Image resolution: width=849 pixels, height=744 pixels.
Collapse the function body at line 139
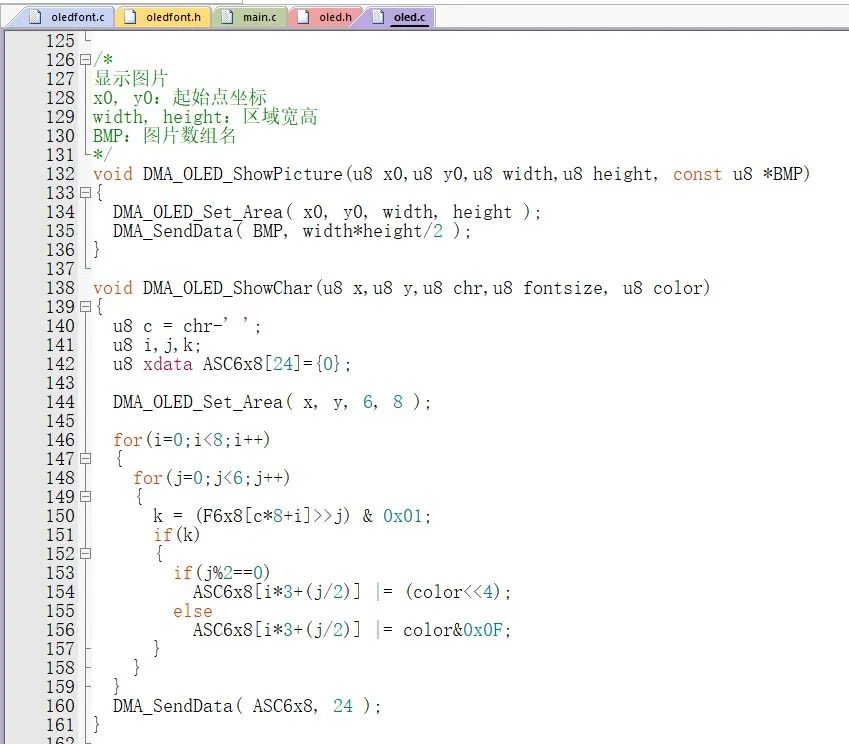coord(85,307)
